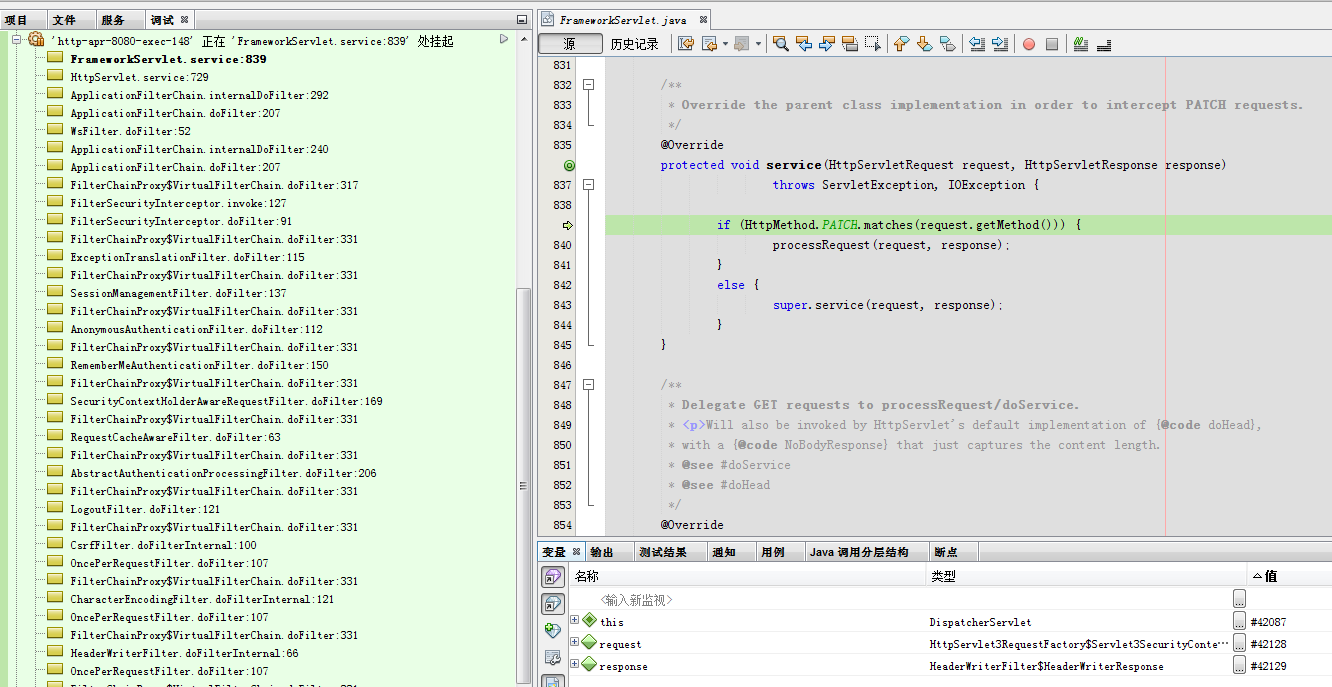Click the ellipsis button on the 'response' row

1239,665
